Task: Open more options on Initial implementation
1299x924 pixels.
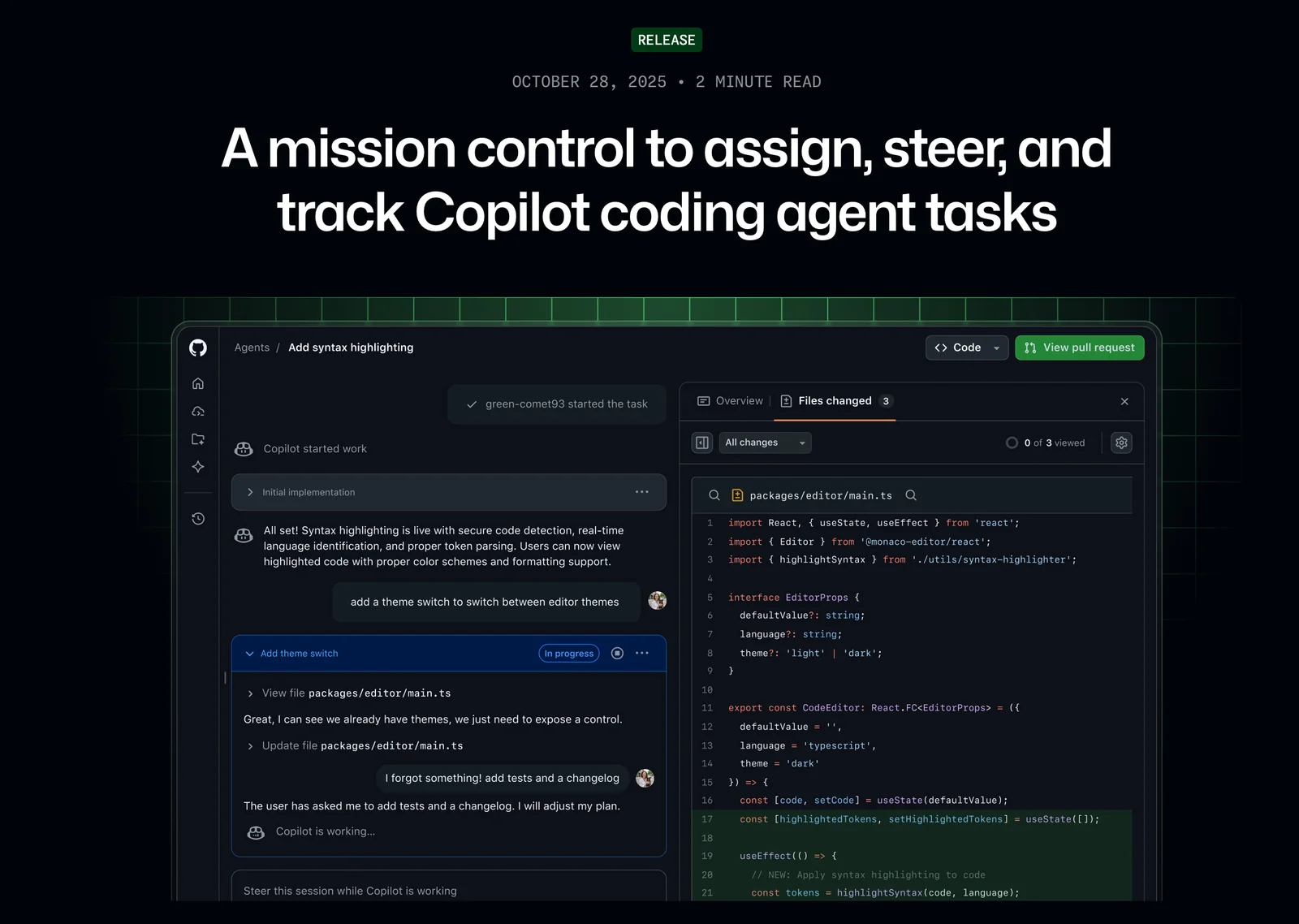Action: pyautogui.click(x=641, y=492)
